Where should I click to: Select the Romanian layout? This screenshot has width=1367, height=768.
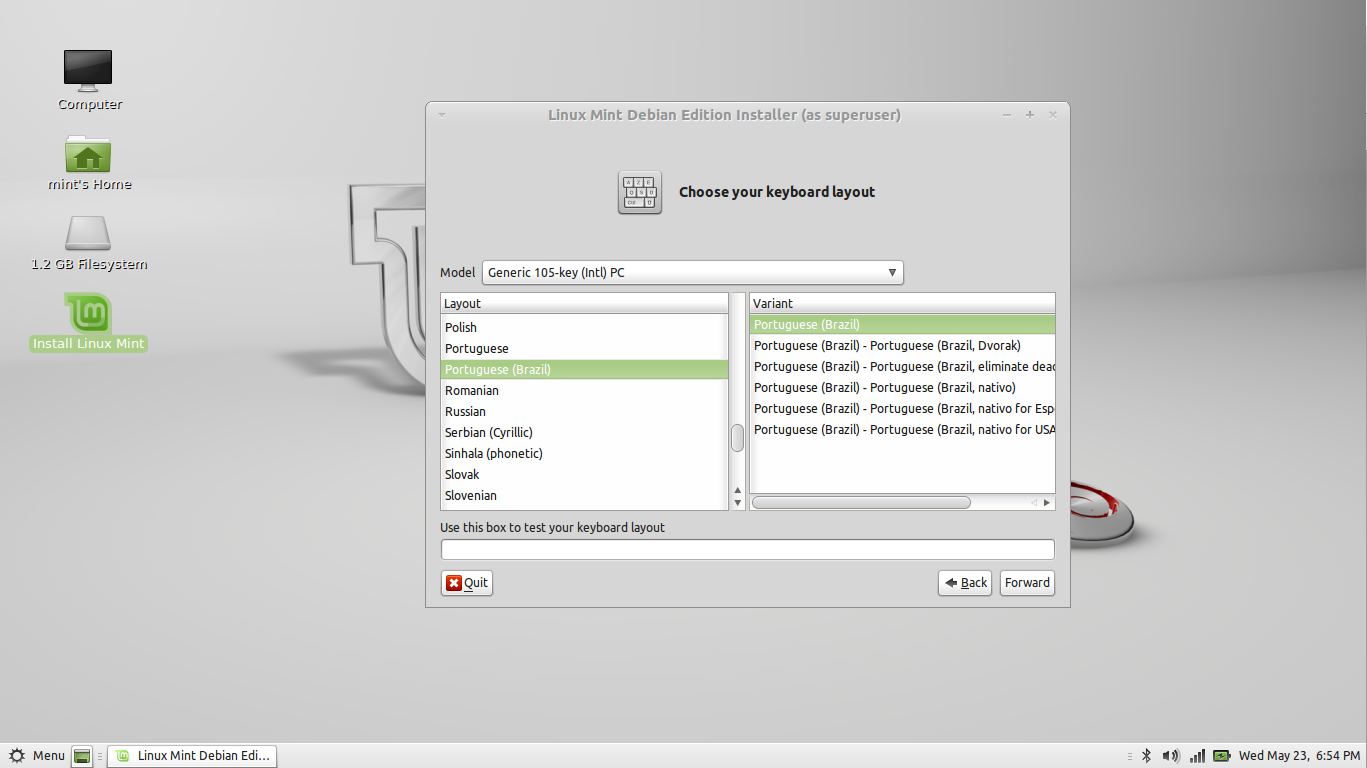pos(584,391)
